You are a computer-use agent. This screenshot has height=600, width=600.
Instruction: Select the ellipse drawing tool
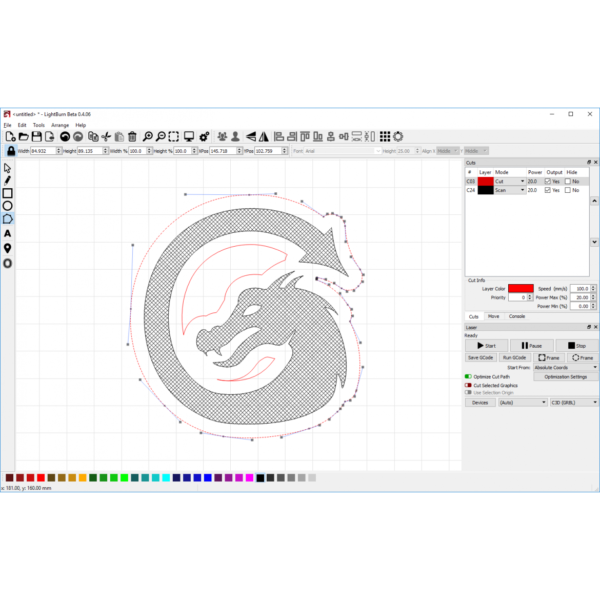tap(8, 206)
